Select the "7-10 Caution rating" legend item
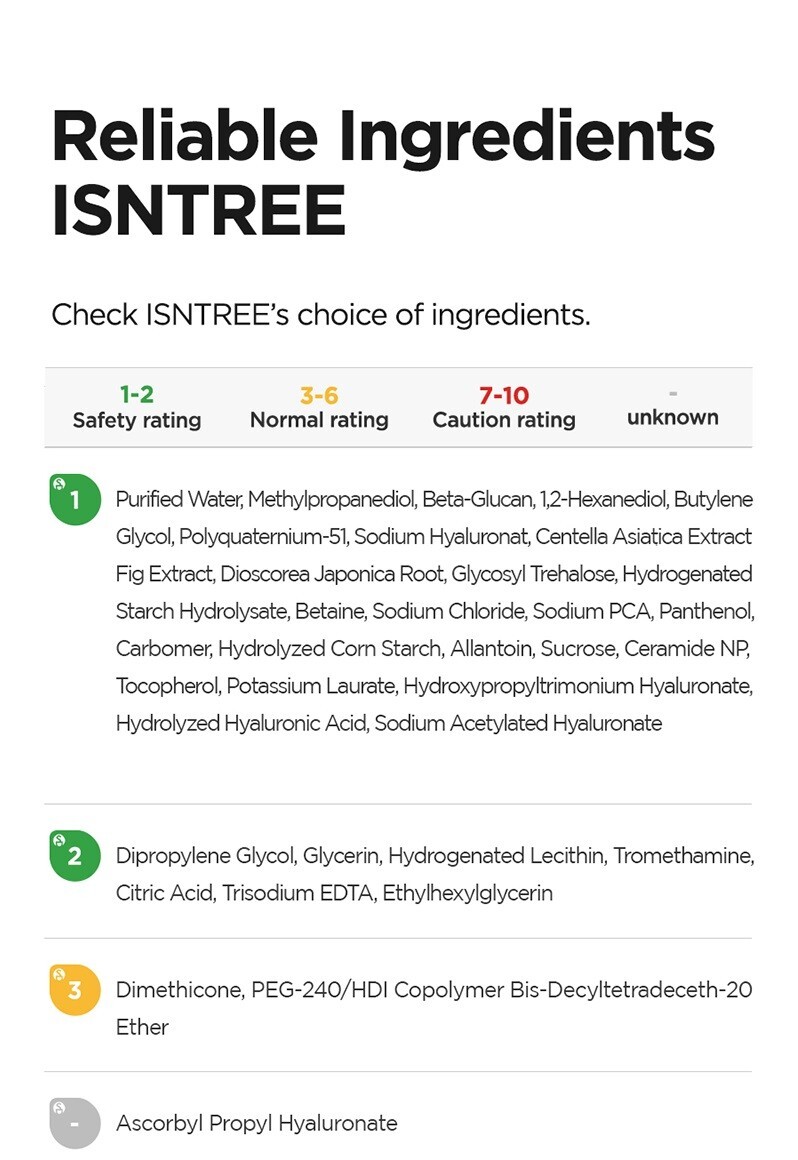Viewport: 798px width, 1160px height. pos(504,407)
